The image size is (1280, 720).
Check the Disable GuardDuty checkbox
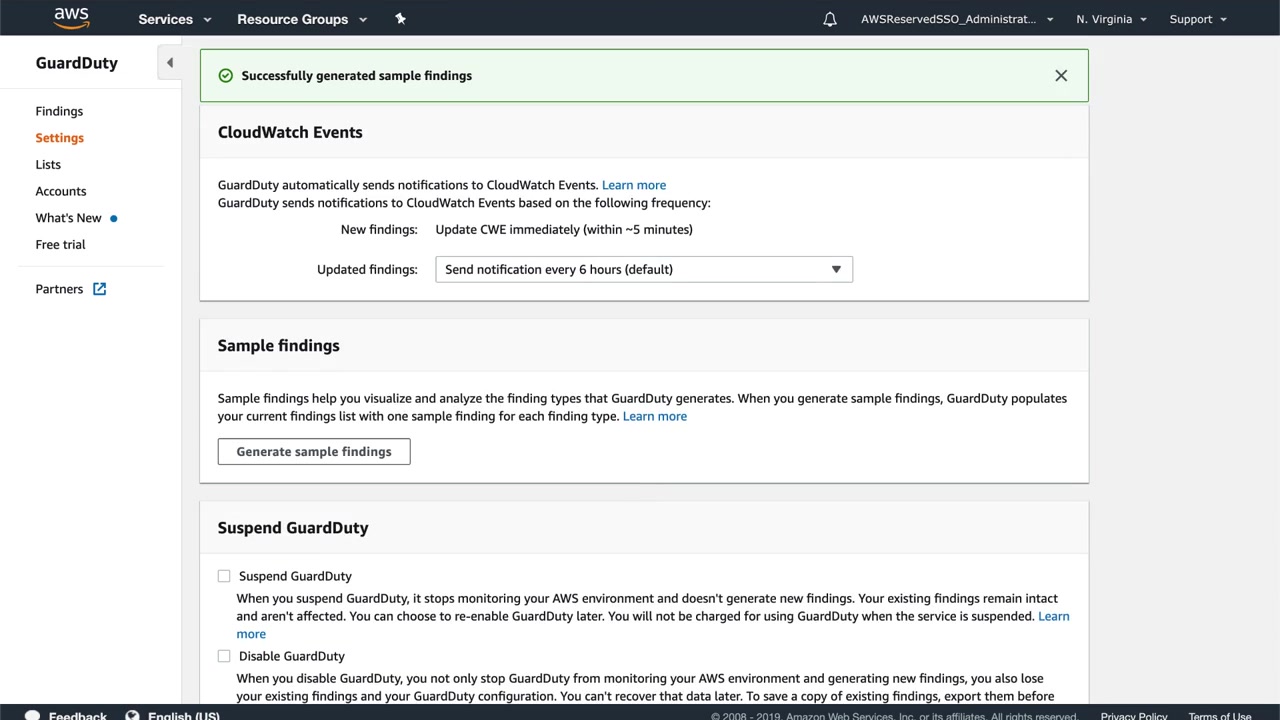click(224, 656)
